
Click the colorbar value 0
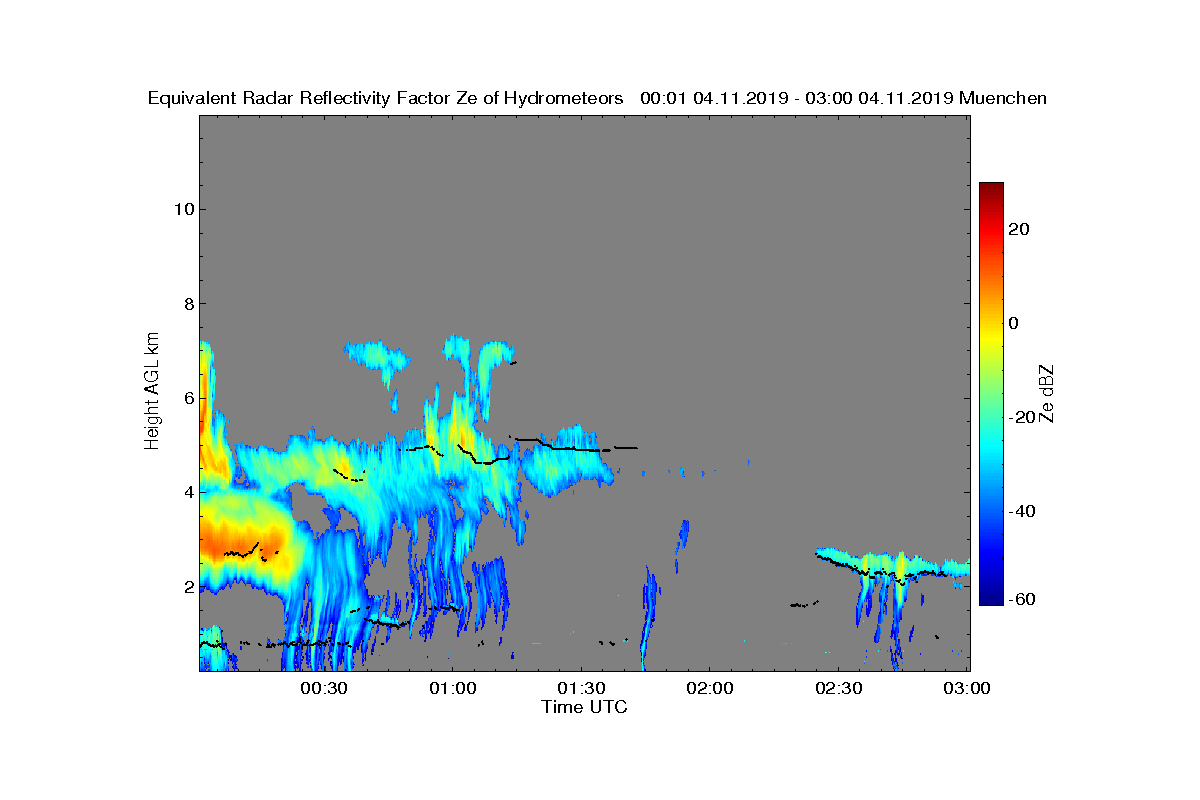click(1014, 323)
